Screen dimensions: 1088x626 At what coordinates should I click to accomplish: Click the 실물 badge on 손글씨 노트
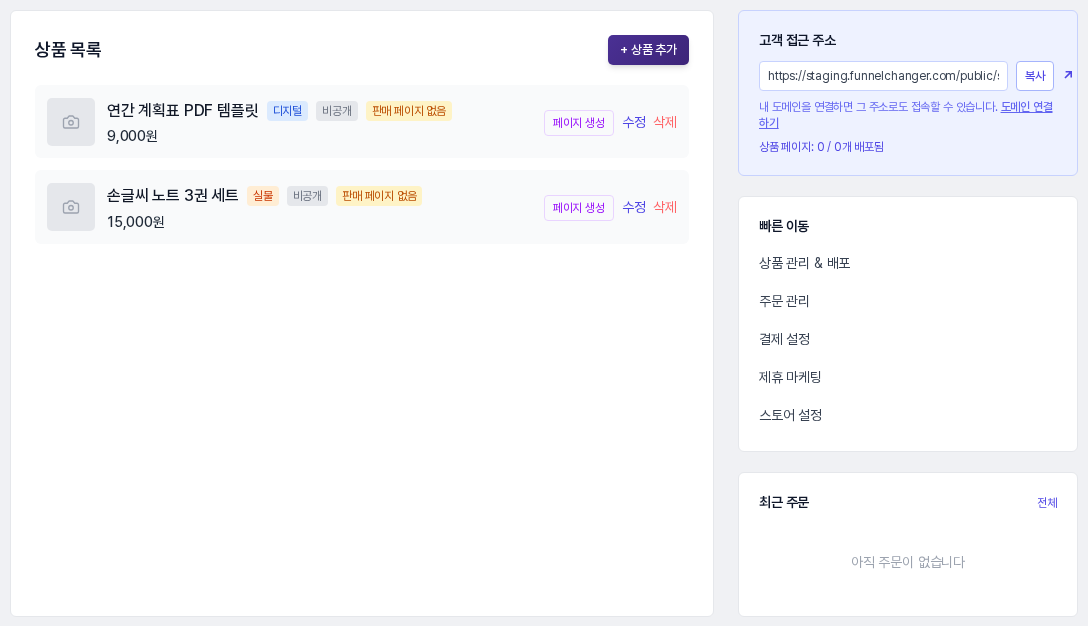[263, 196]
